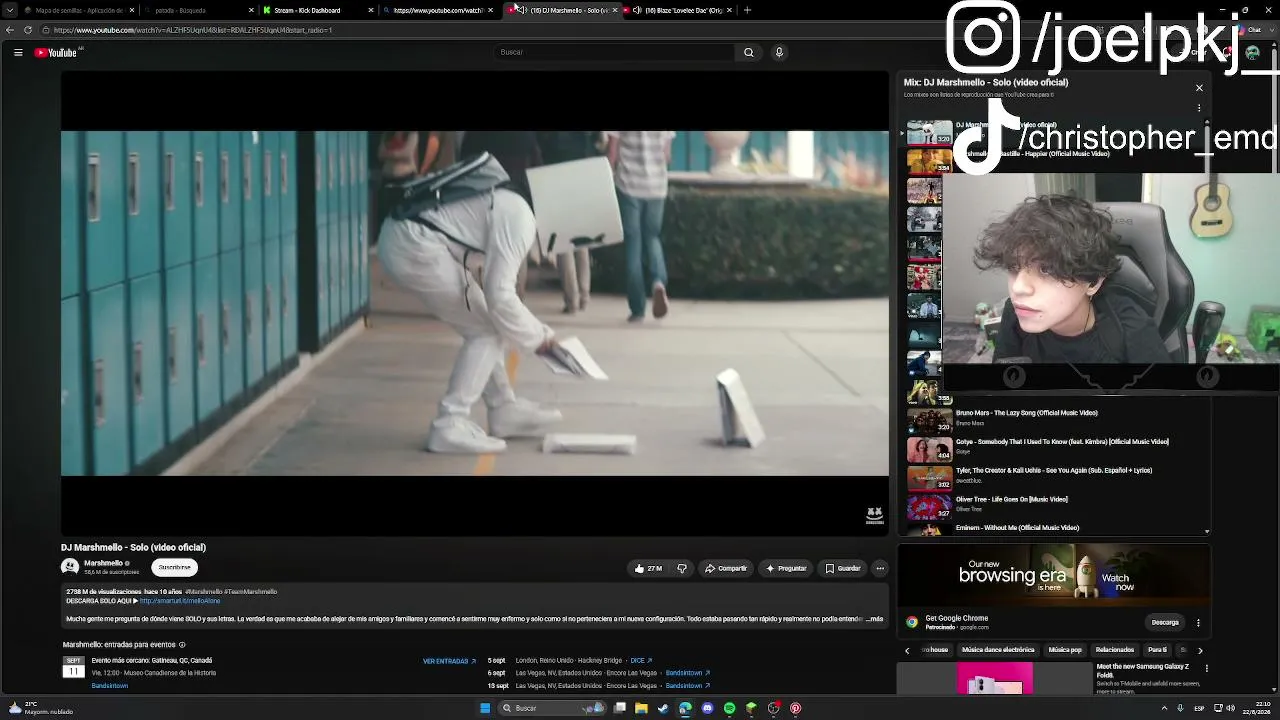Open the Mix playlist options menu
This screenshot has width=1280, height=720.
[x=1199, y=108]
